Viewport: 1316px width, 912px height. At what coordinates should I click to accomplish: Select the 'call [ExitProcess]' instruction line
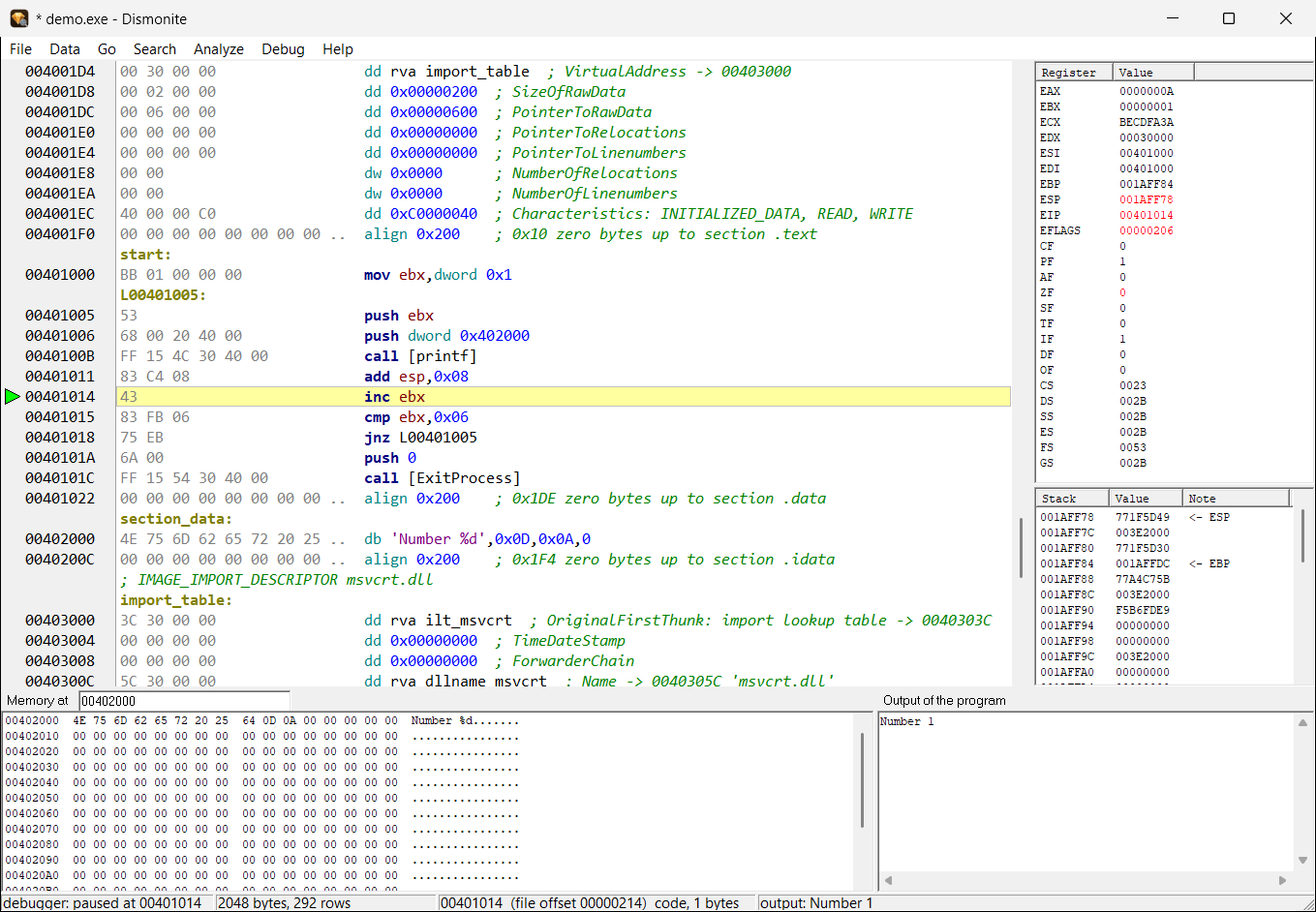click(x=564, y=478)
